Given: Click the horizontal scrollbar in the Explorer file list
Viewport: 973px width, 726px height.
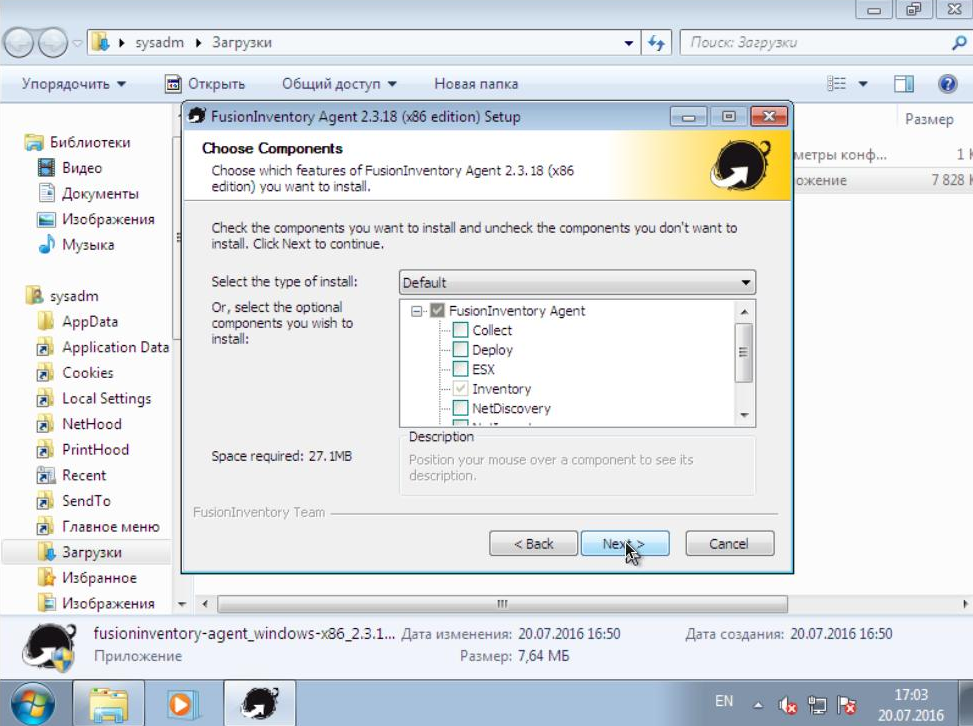Looking at the screenshot, I should 502,604.
